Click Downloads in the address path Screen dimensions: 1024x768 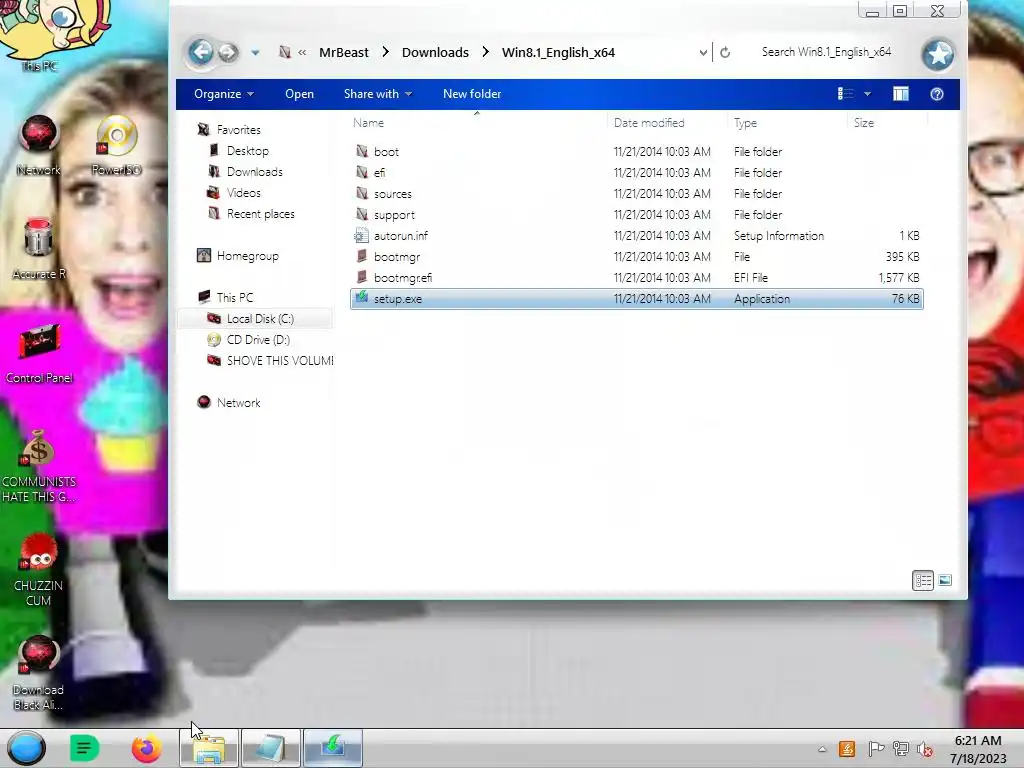tap(435, 52)
